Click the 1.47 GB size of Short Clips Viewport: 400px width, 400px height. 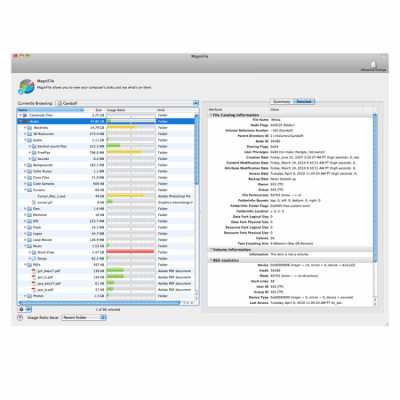coord(98,252)
